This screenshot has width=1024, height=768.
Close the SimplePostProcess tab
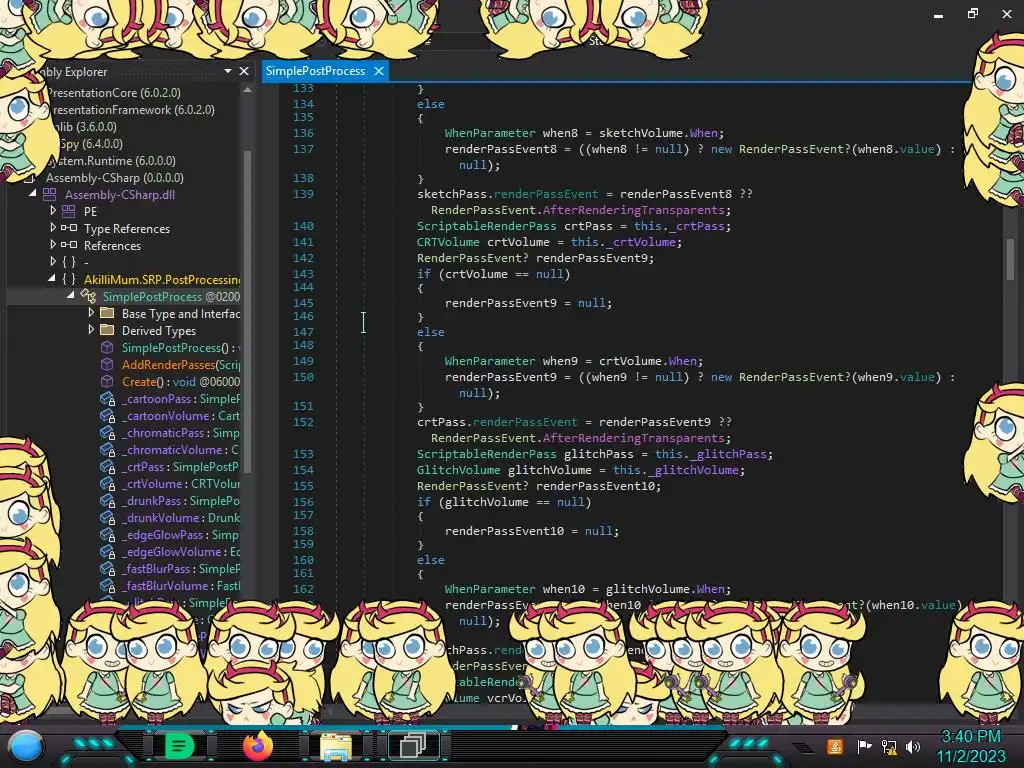[379, 71]
